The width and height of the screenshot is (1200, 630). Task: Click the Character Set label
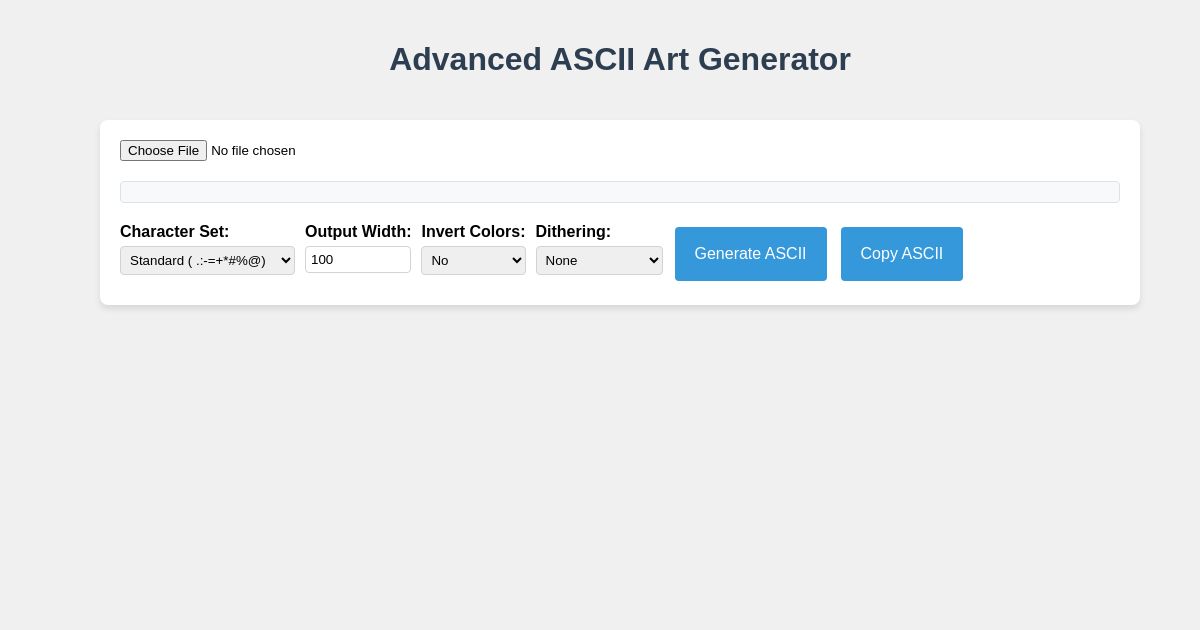(x=175, y=231)
